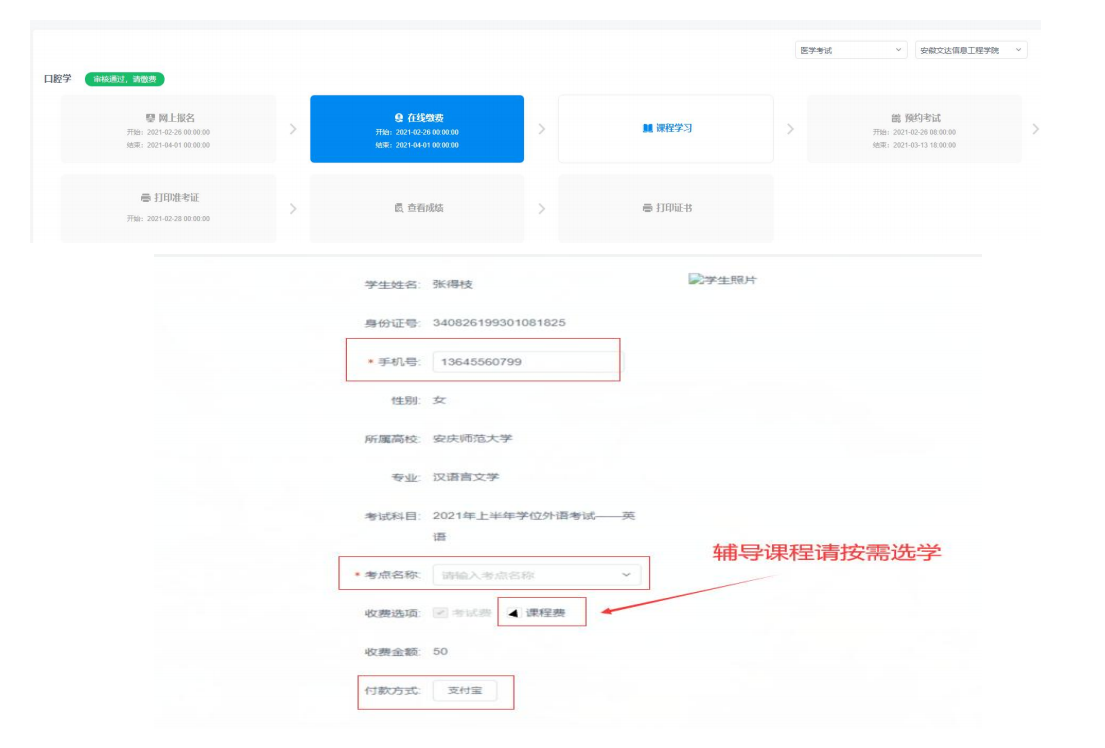Toggle the 课程费 checkbox
The image size is (1105, 748).
(x=513, y=612)
